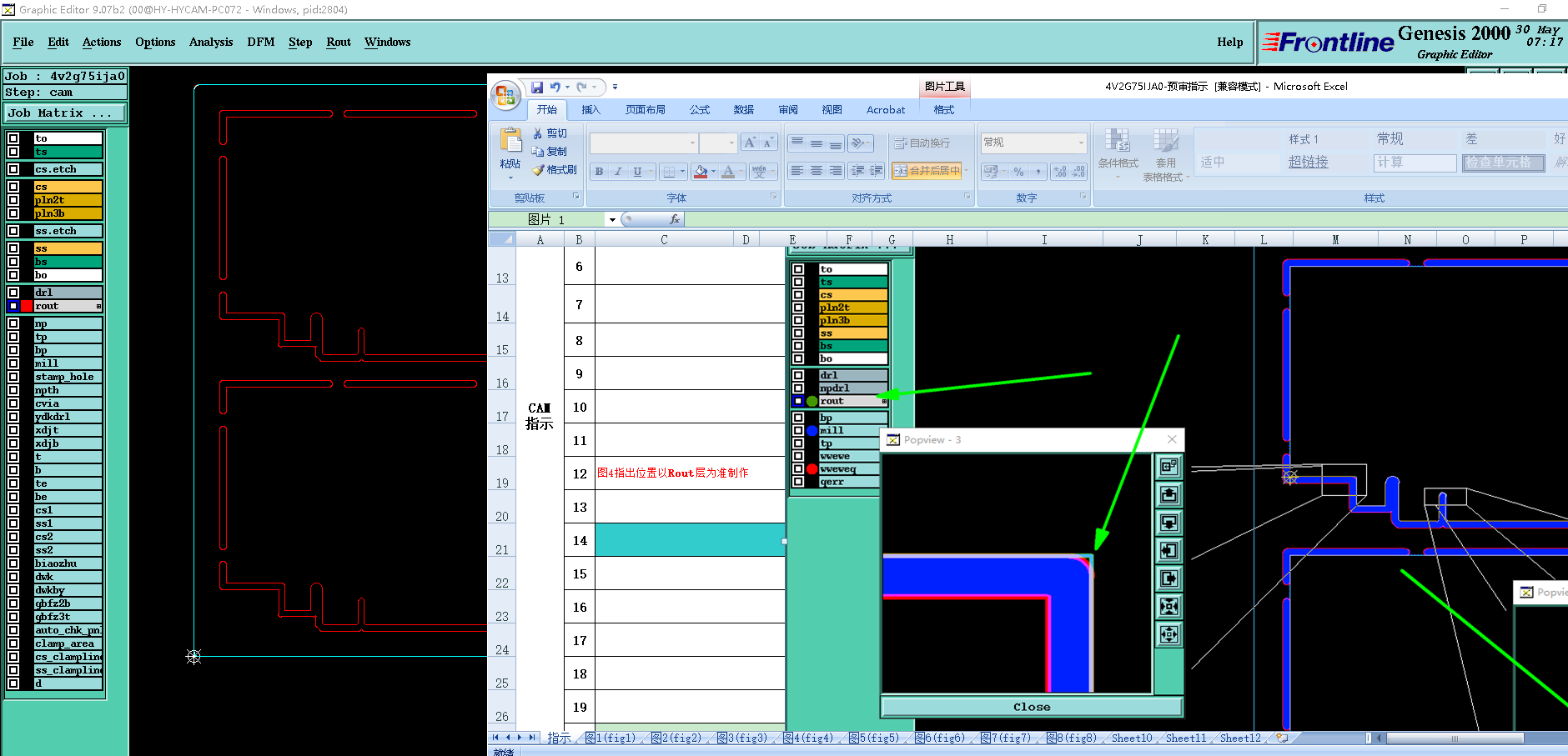Apply bold formatting in Excel

point(599,172)
